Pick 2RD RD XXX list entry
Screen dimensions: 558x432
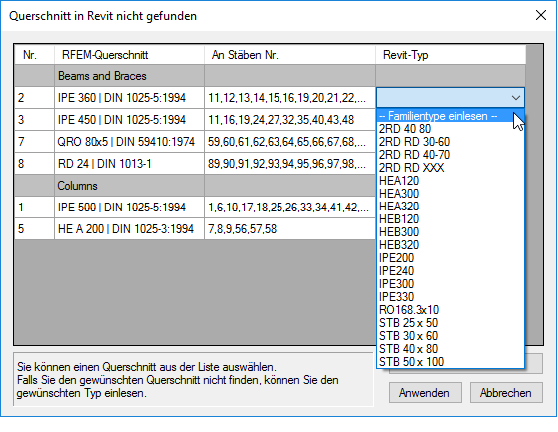pos(450,168)
